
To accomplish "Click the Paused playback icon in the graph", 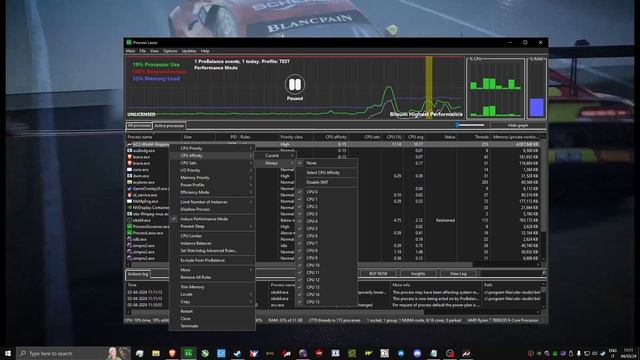I will click(295, 84).
